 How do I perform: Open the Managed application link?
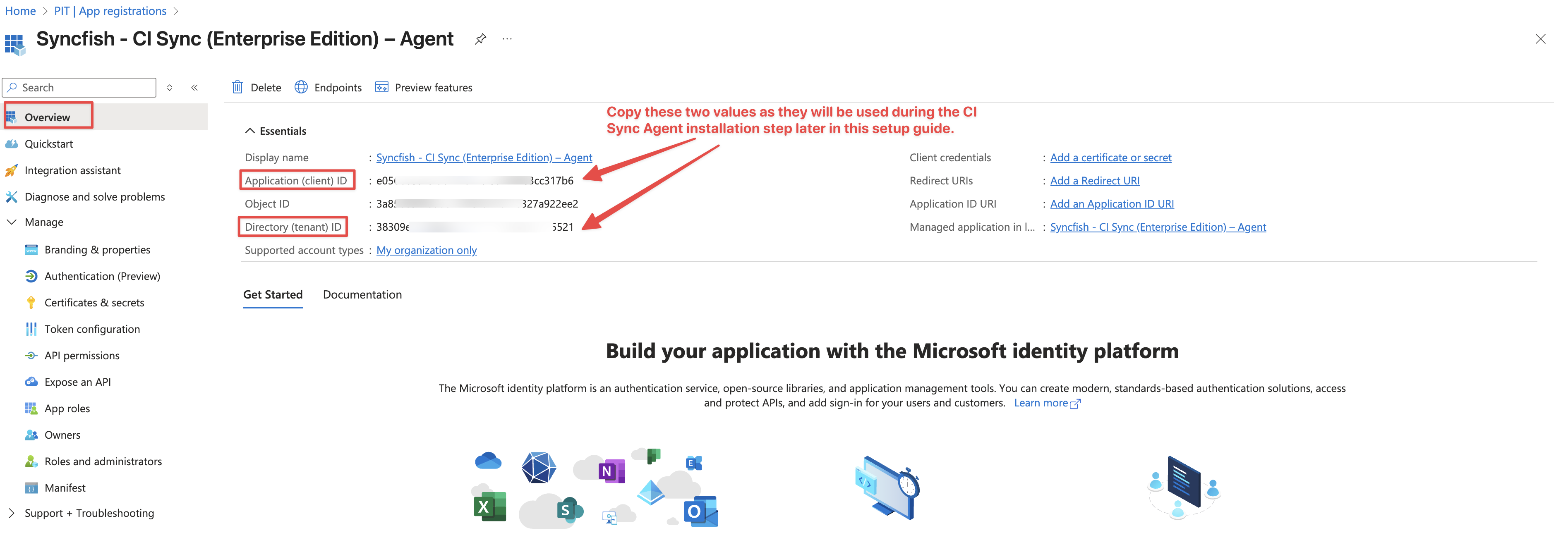pyautogui.click(x=1158, y=227)
